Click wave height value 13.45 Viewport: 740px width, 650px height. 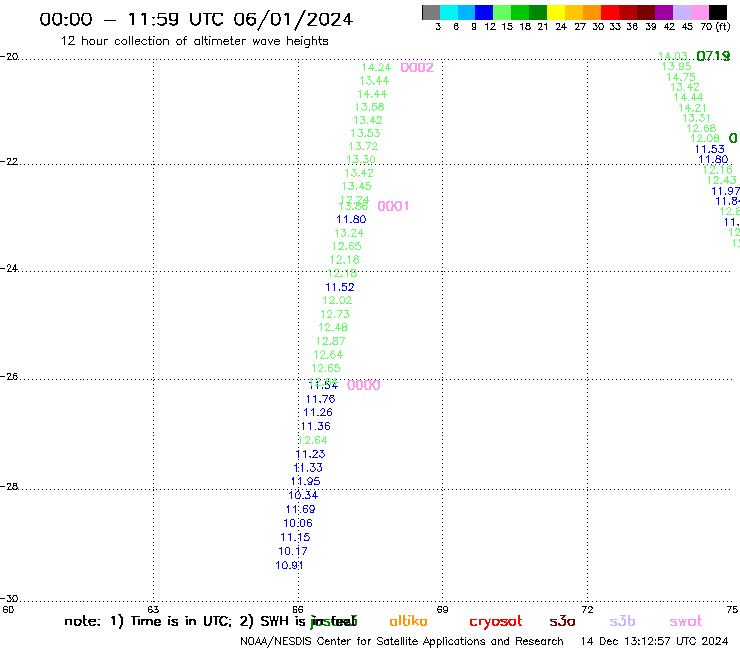pos(357,186)
